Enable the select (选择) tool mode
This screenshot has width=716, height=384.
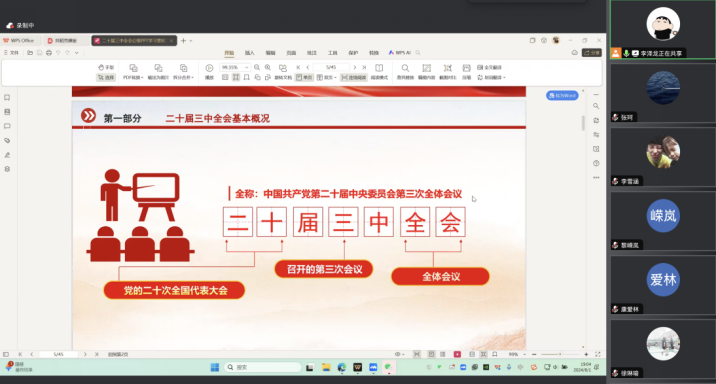pos(105,78)
